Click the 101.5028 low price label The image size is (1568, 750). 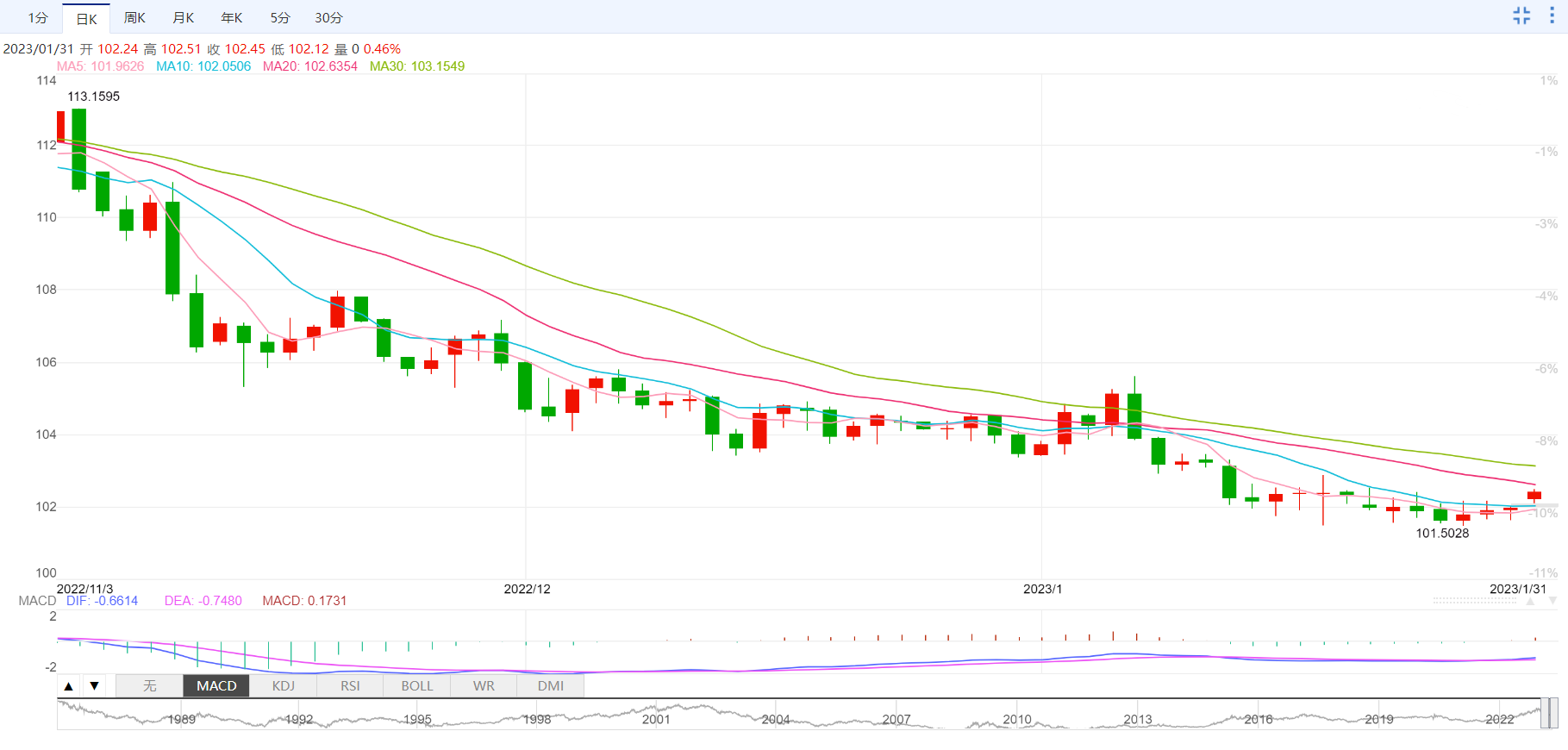1442,534
